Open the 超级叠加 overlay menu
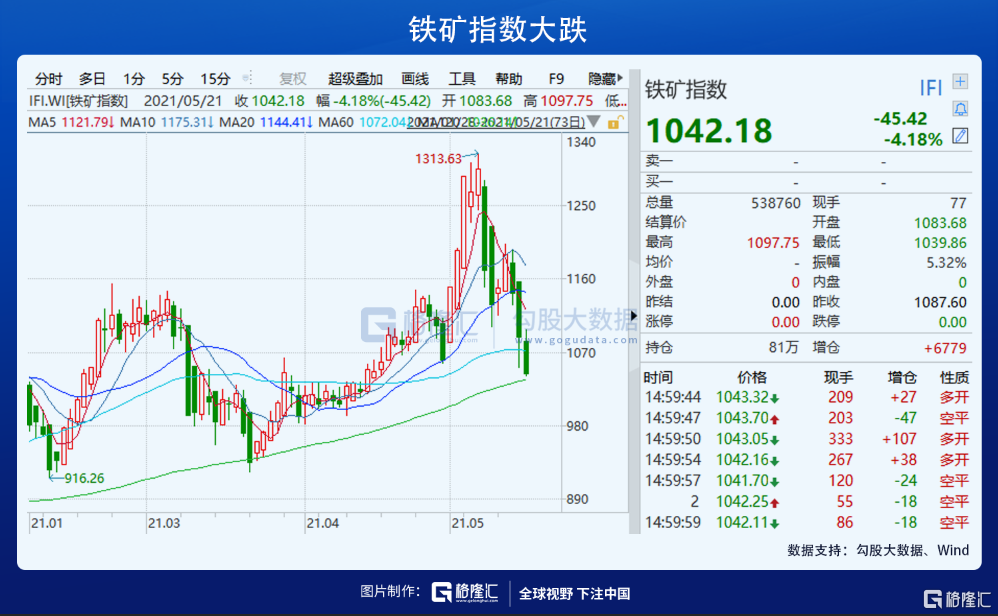The width and height of the screenshot is (998, 616). 355,78
